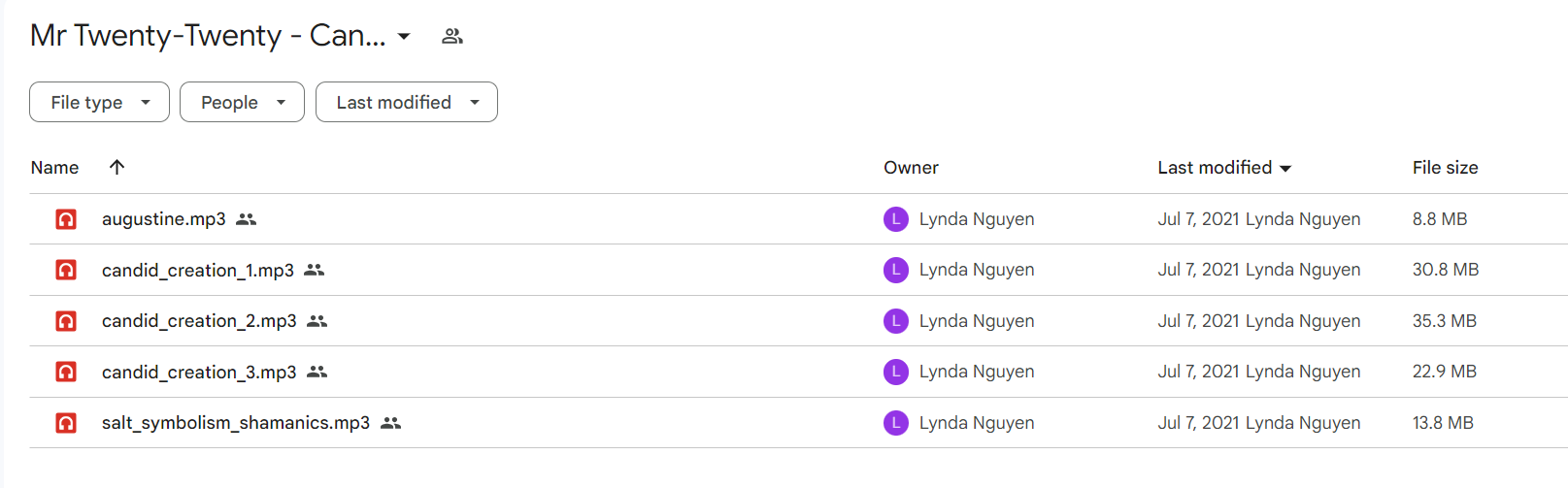1568x488 pixels.
Task: Click the Owner column header
Action: [911, 168]
